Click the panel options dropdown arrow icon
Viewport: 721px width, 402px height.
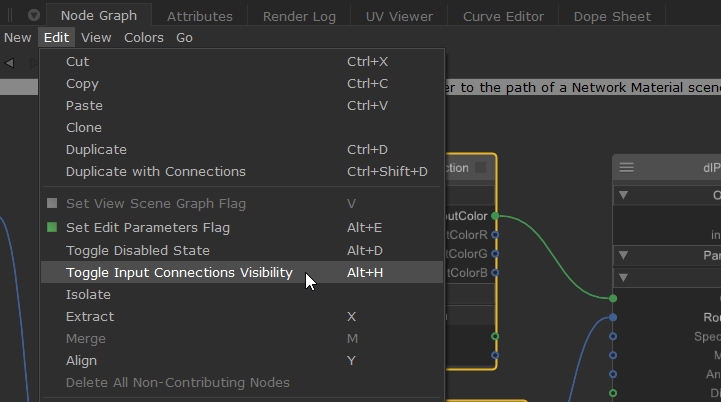pyautogui.click(x=34, y=15)
